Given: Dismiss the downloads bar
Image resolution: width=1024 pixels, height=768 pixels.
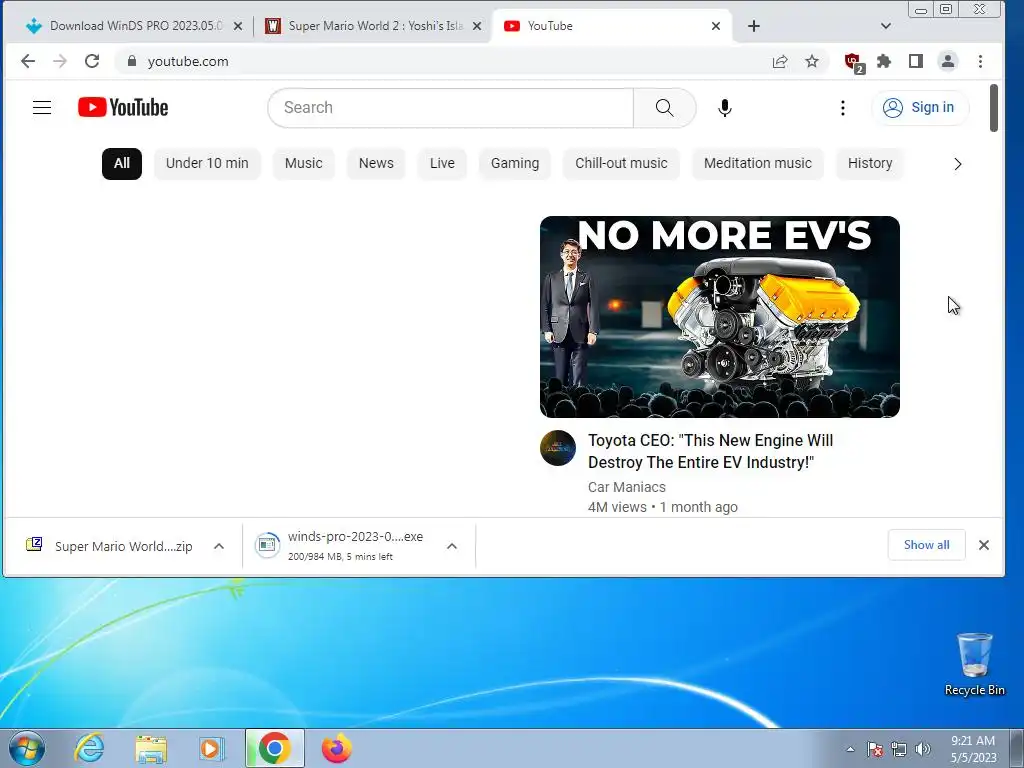Looking at the screenshot, I should point(984,545).
